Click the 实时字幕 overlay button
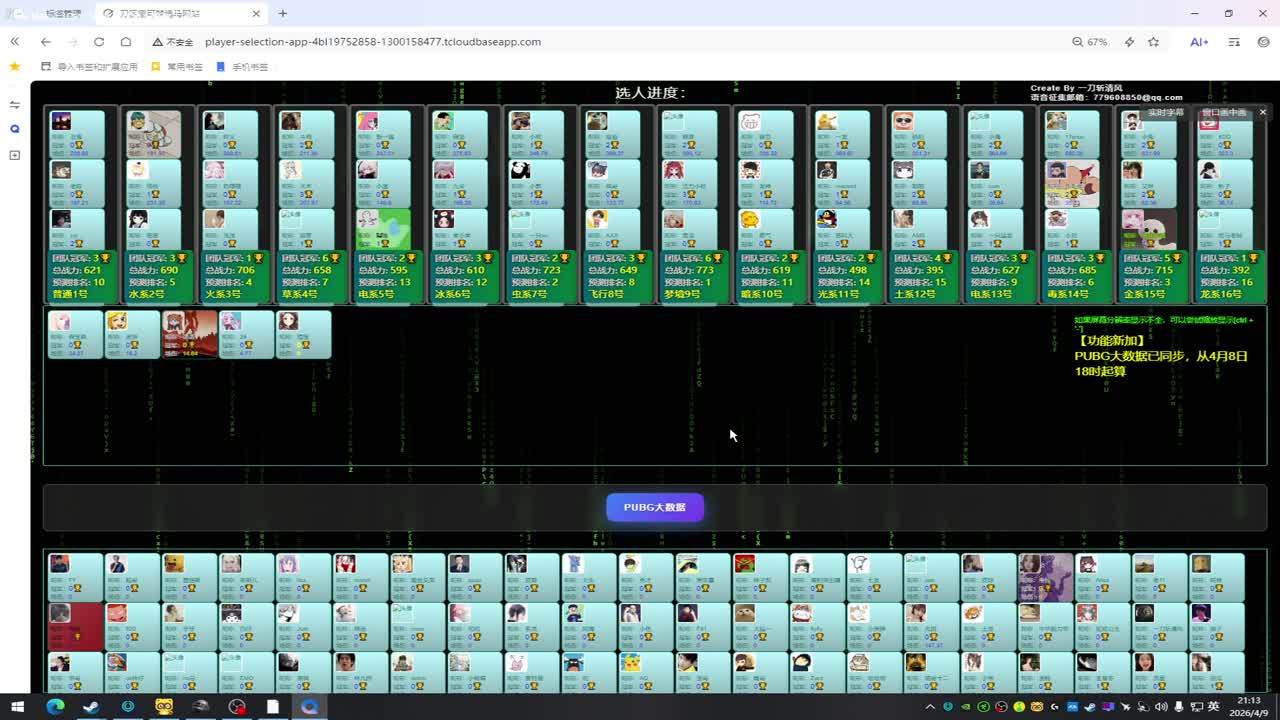Viewport: 1280px width, 720px height. coord(1165,112)
